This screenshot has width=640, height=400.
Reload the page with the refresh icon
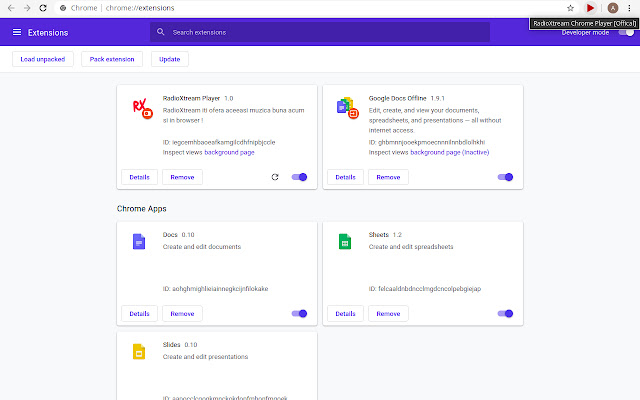pyautogui.click(x=43, y=8)
